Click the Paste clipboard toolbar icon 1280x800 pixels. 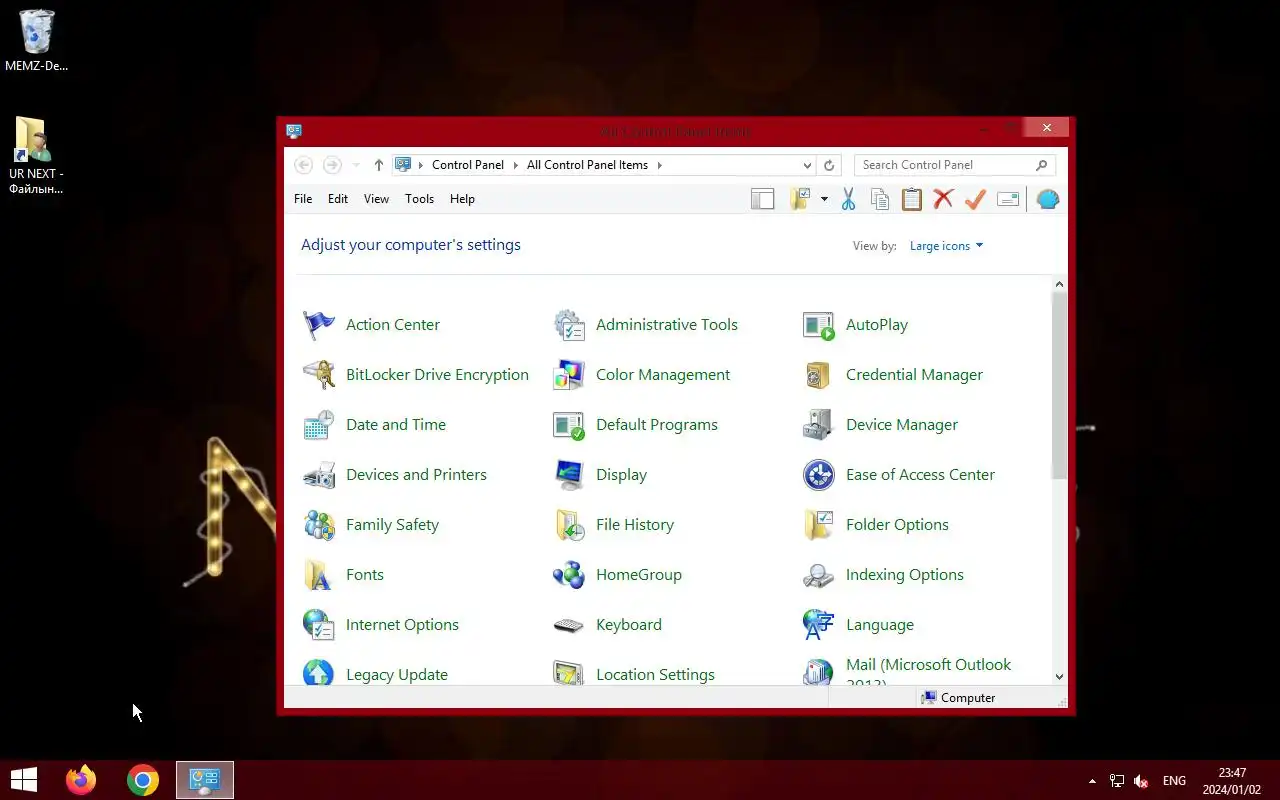(x=912, y=199)
